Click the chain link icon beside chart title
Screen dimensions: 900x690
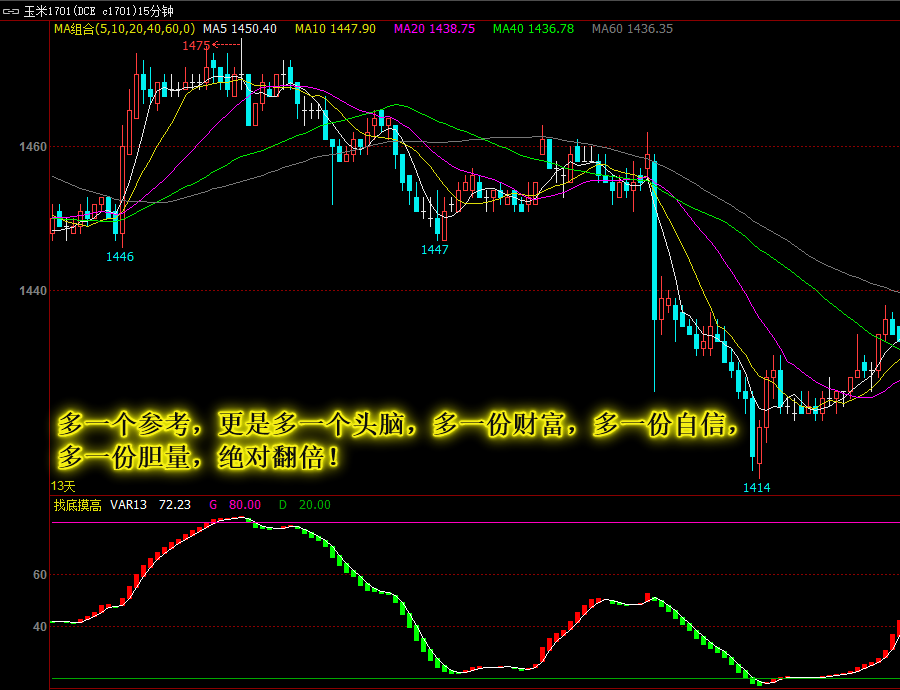pyautogui.click(x=11, y=11)
